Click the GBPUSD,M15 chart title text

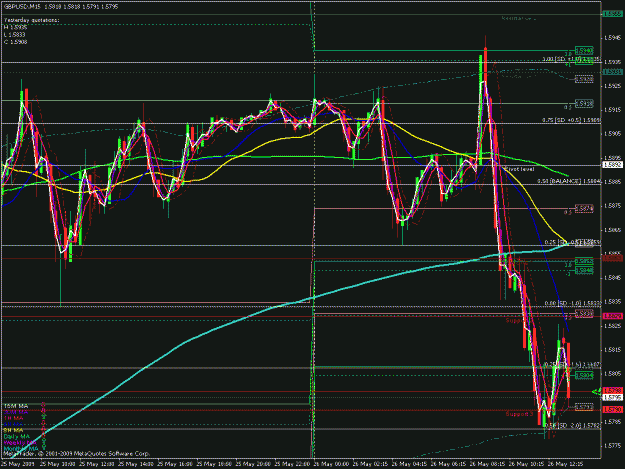tap(22, 7)
